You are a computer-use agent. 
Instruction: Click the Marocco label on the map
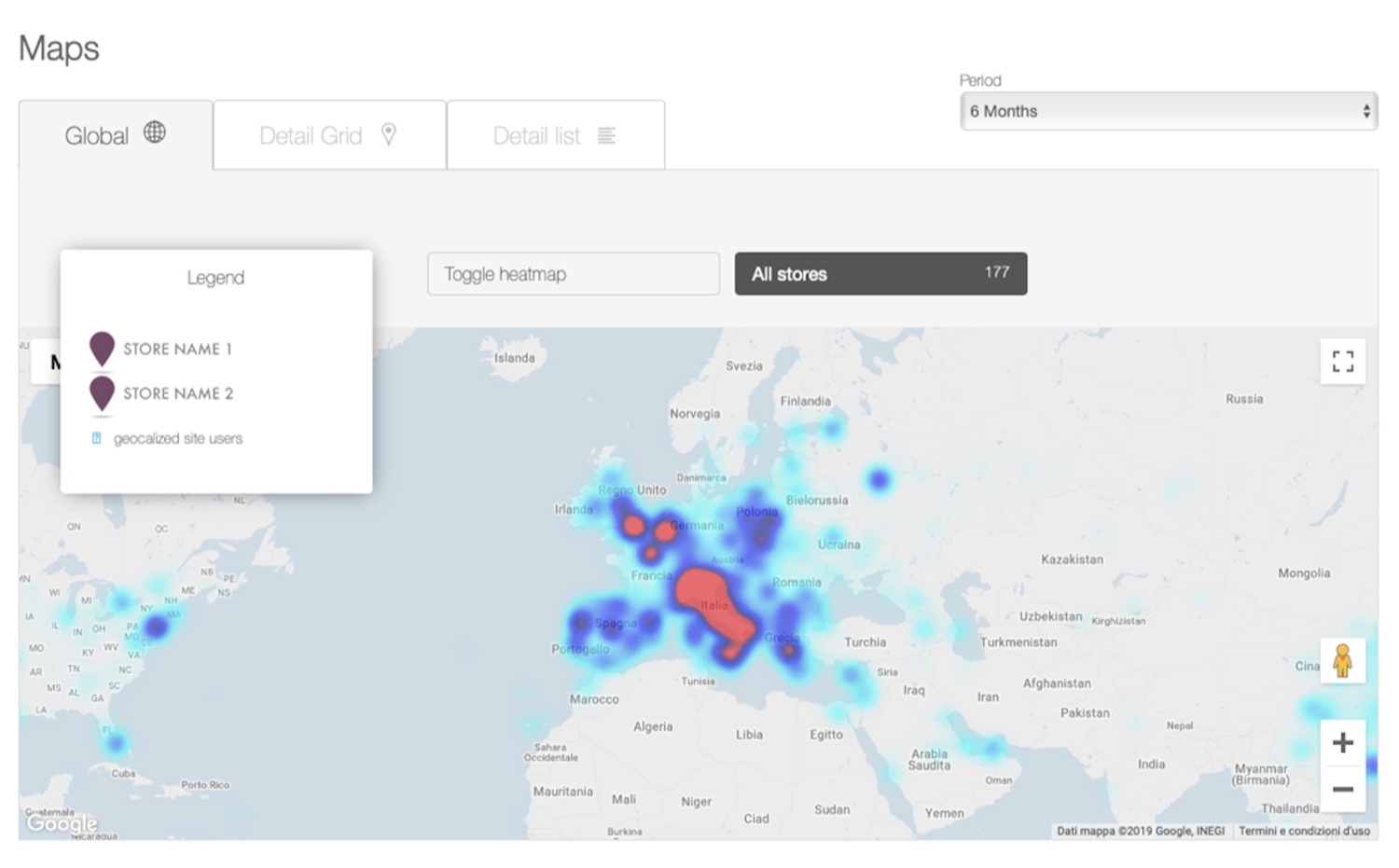point(594,699)
